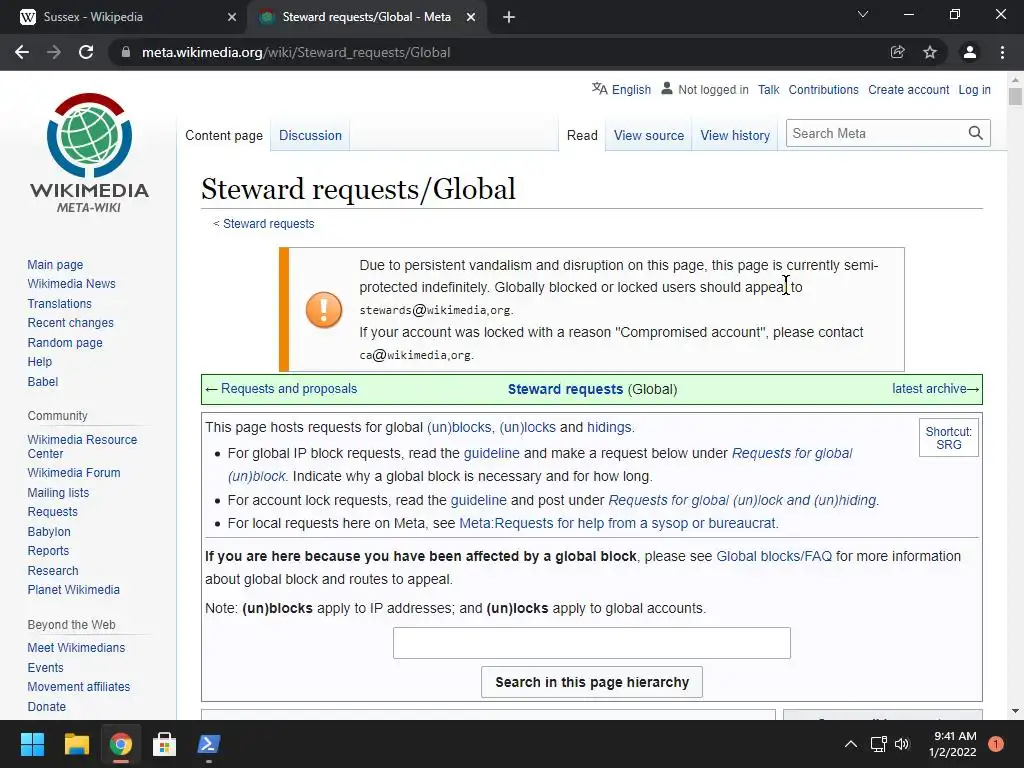This screenshot has height=768, width=1024.
Task: Click the hidings link in the intro
Action: coord(609,427)
